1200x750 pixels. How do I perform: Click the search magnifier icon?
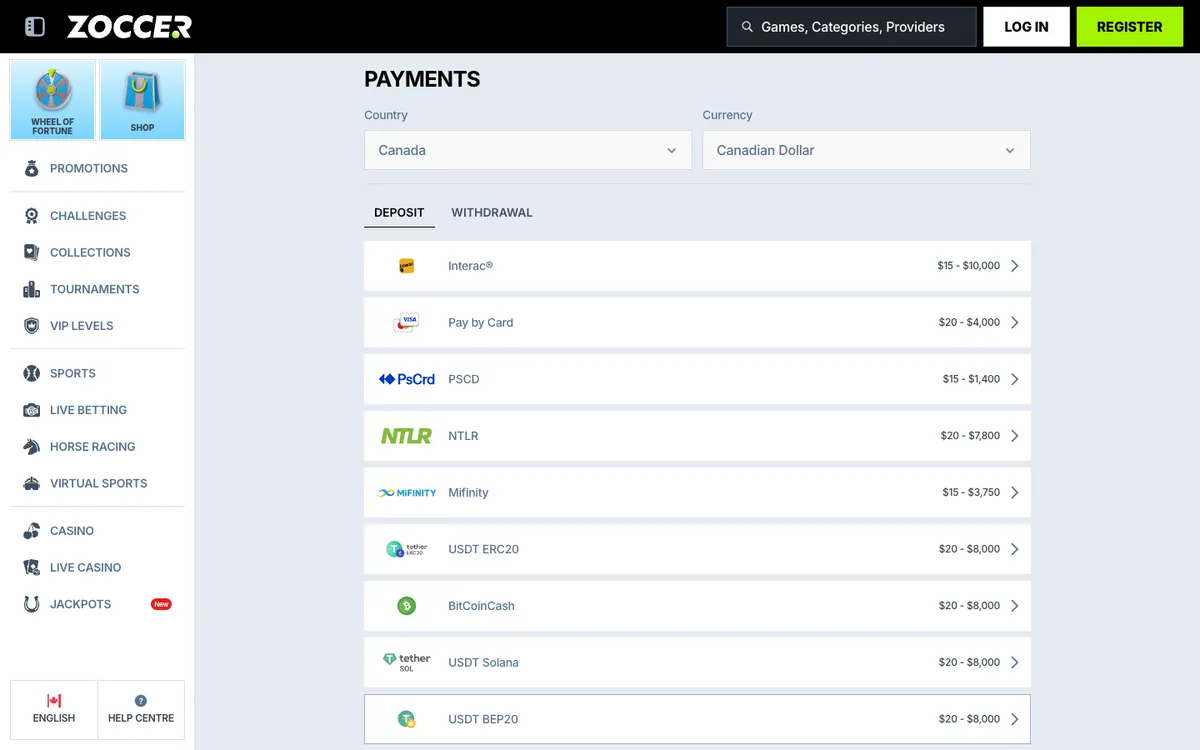(747, 27)
